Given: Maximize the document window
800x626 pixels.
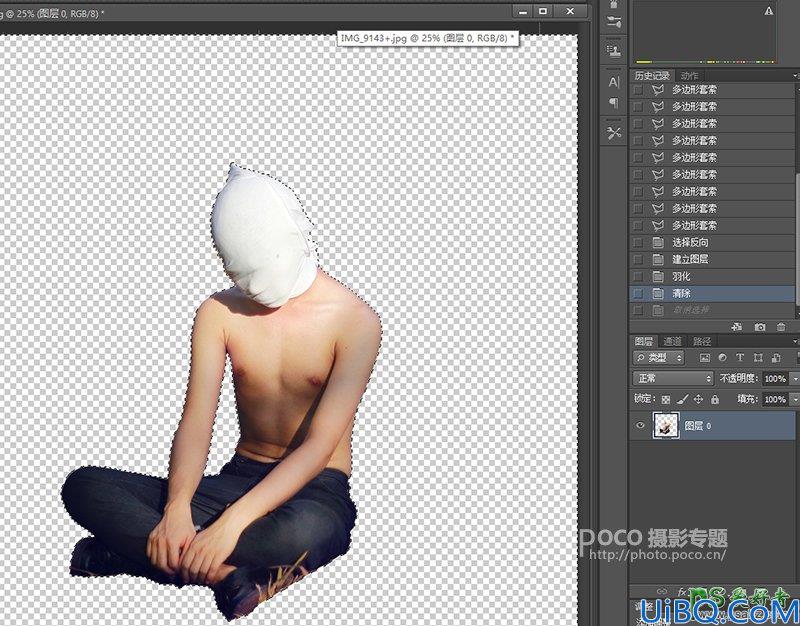Looking at the screenshot, I should pyautogui.click(x=543, y=11).
